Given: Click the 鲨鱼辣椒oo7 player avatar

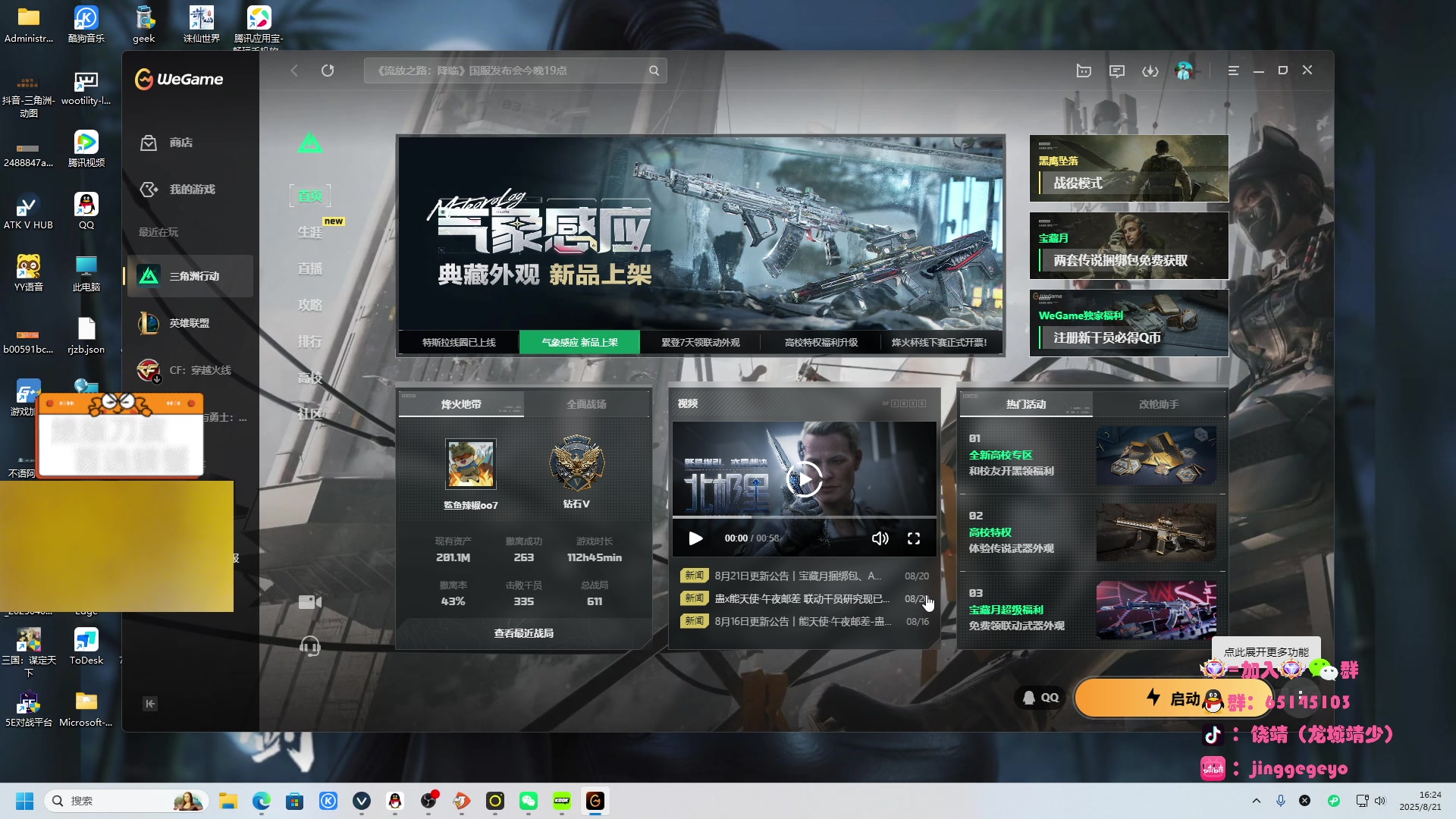Looking at the screenshot, I should [x=470, y=464].
